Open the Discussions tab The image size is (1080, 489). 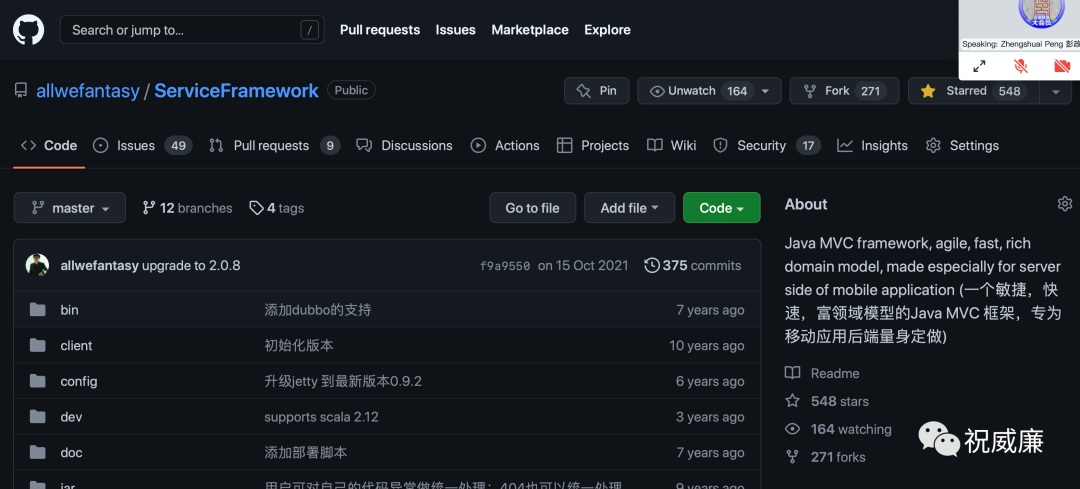pos(404,145)
